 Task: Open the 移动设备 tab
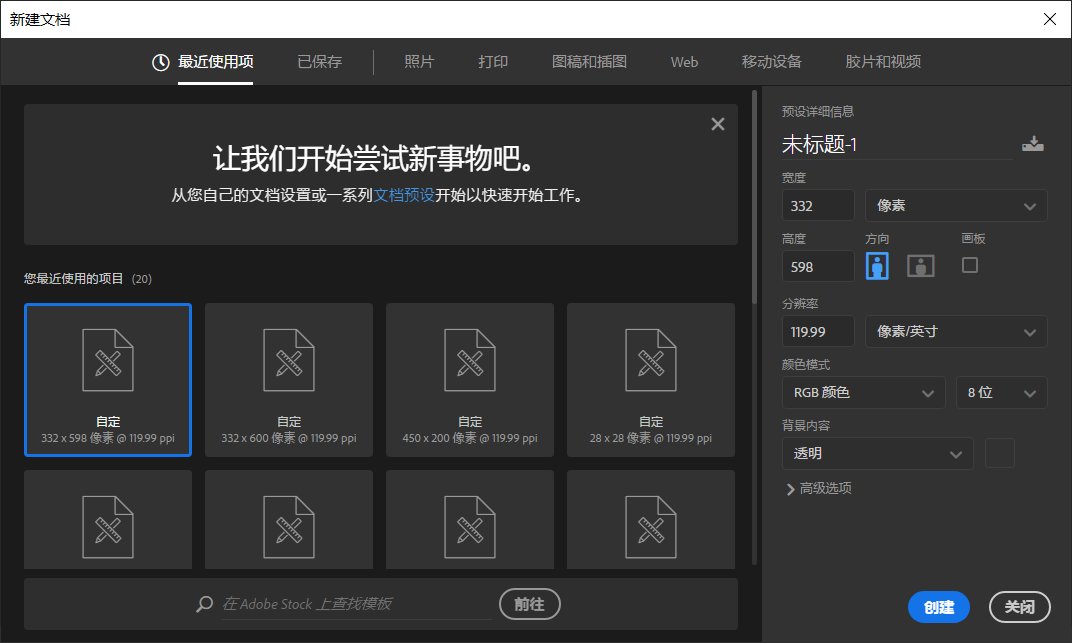(x=771, y=62)
